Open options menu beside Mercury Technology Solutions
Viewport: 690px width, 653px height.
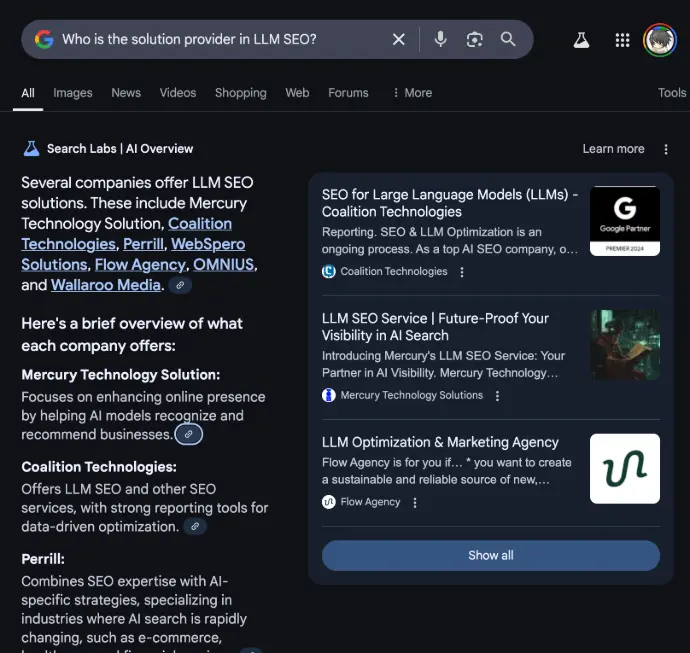(x=497, y=396)
